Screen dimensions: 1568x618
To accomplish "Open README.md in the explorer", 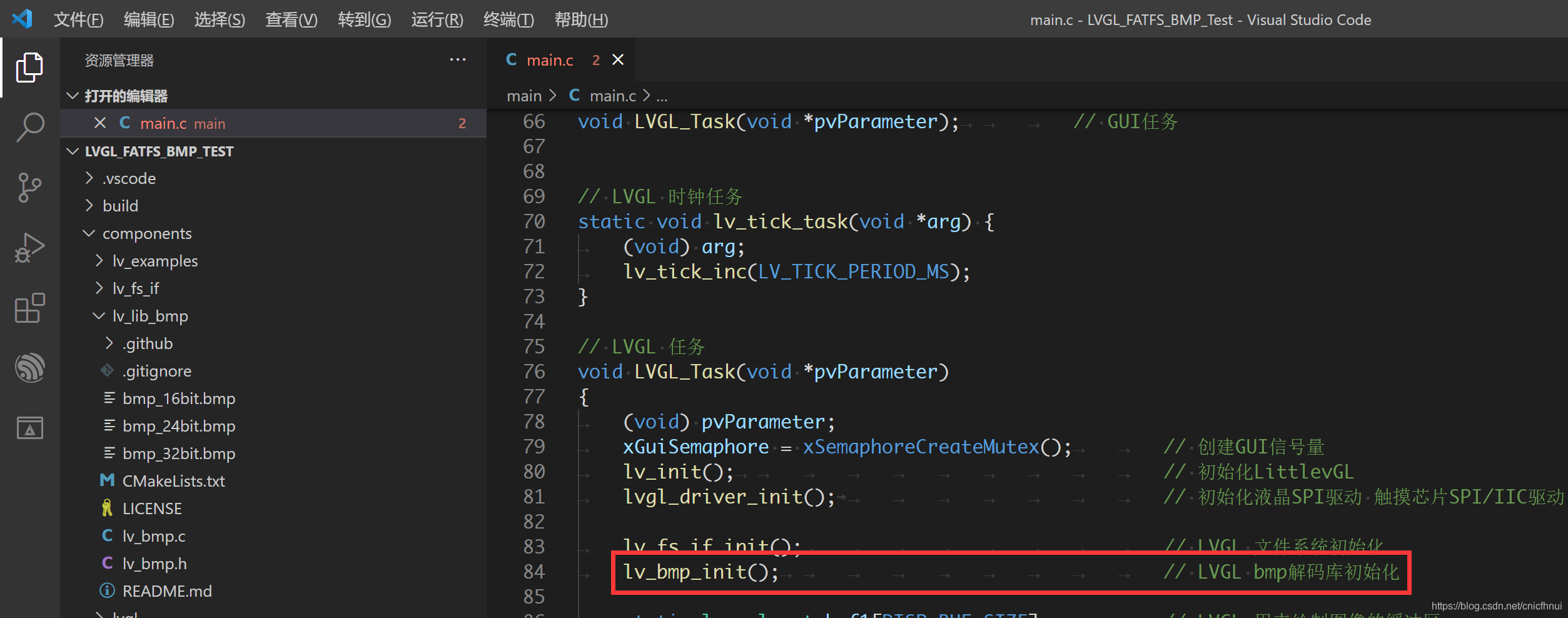I will (x=167, y=591).
